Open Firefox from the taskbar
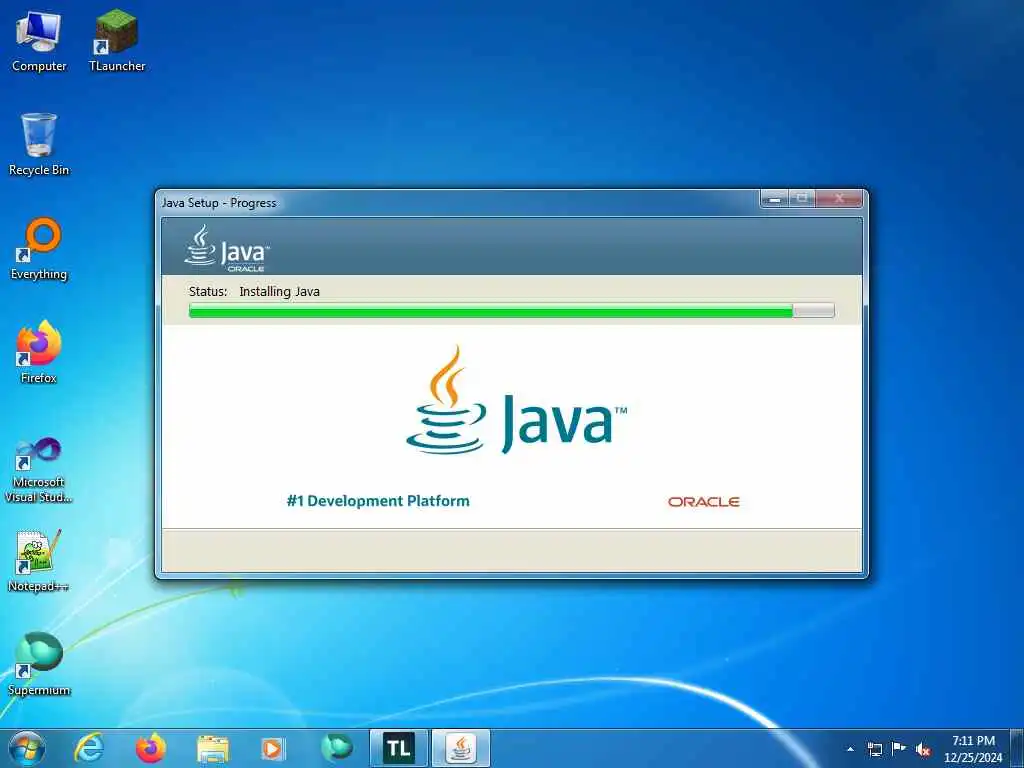The image size is (1024, 768). tap(151, 748)
